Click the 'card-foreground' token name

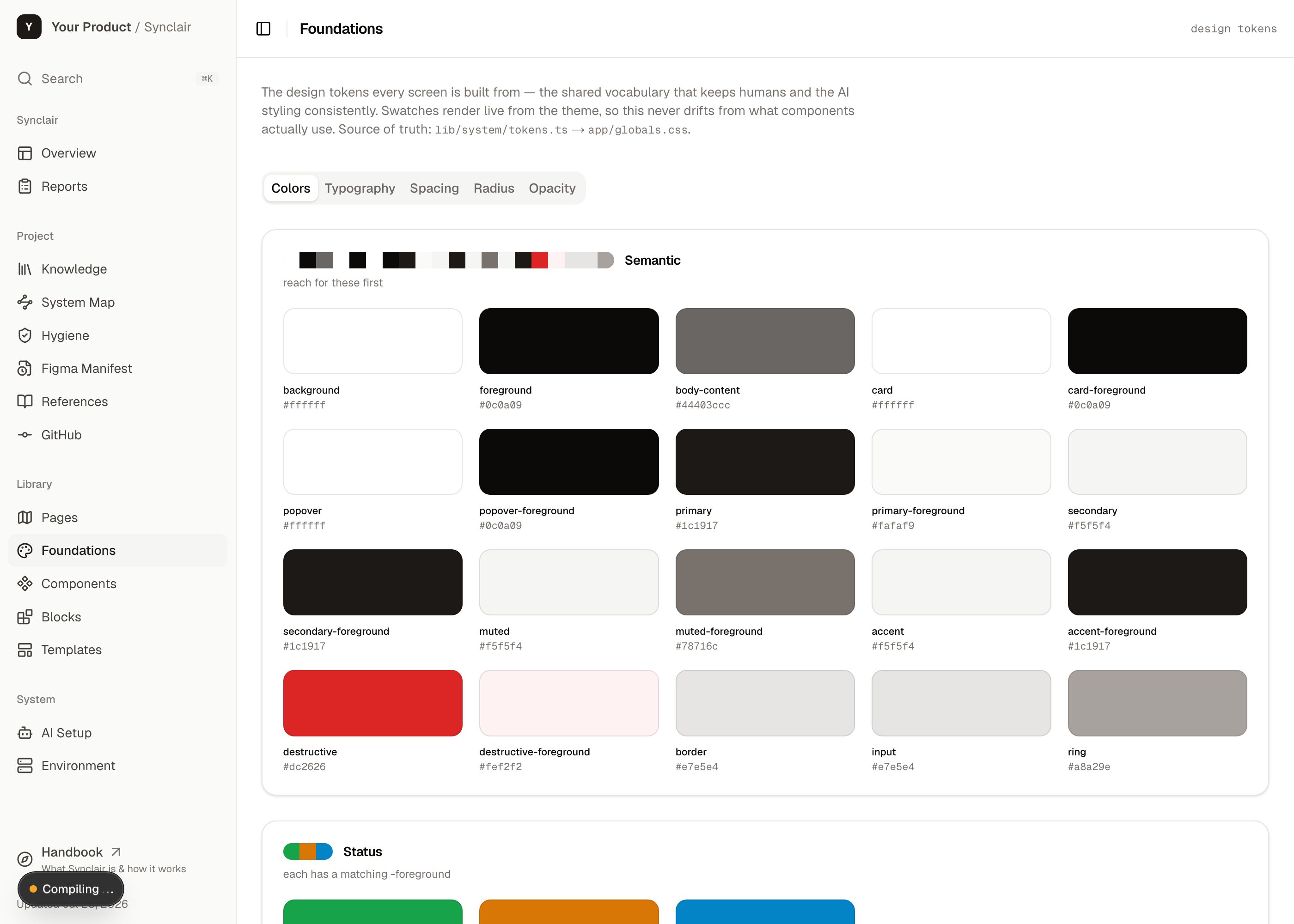tap(1106, 390)
